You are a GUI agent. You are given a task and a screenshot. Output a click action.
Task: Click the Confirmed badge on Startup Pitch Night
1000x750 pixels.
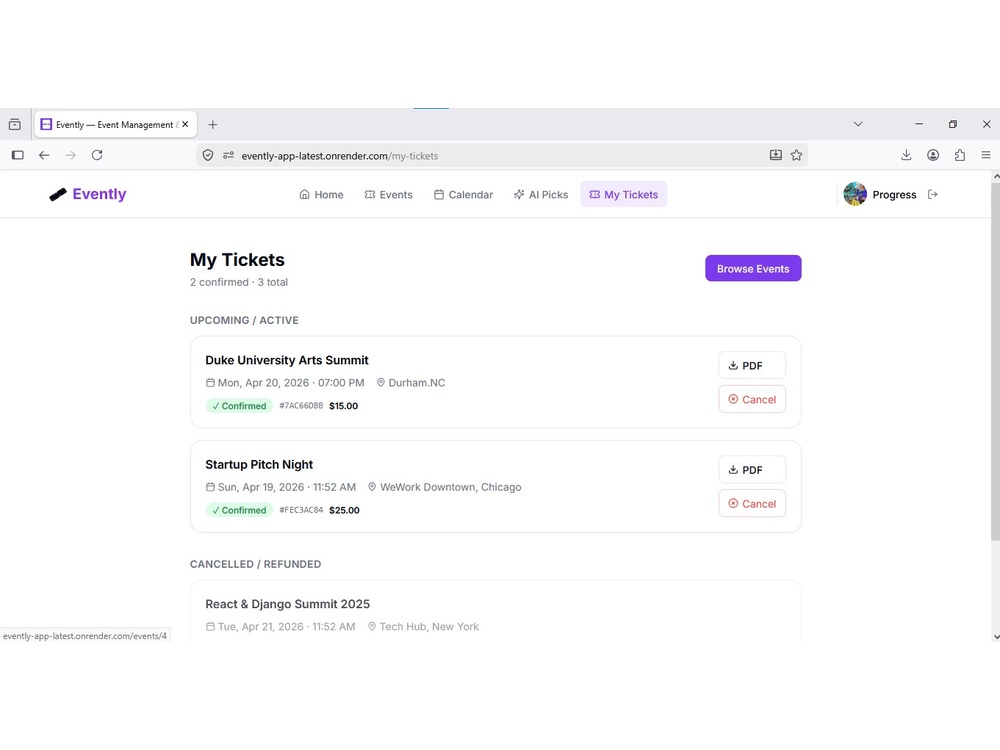point(239,510)
